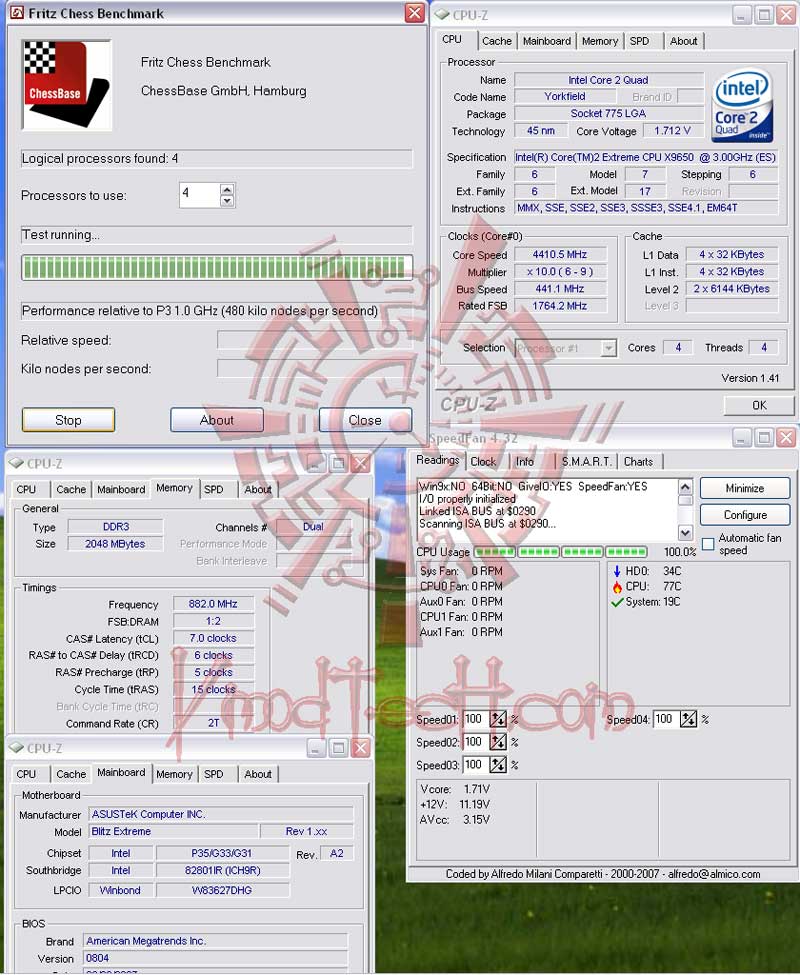Click the Relative speed result field
Image resolution: width=800 pixels, height=975 pixels.
(x=315, y=340)
